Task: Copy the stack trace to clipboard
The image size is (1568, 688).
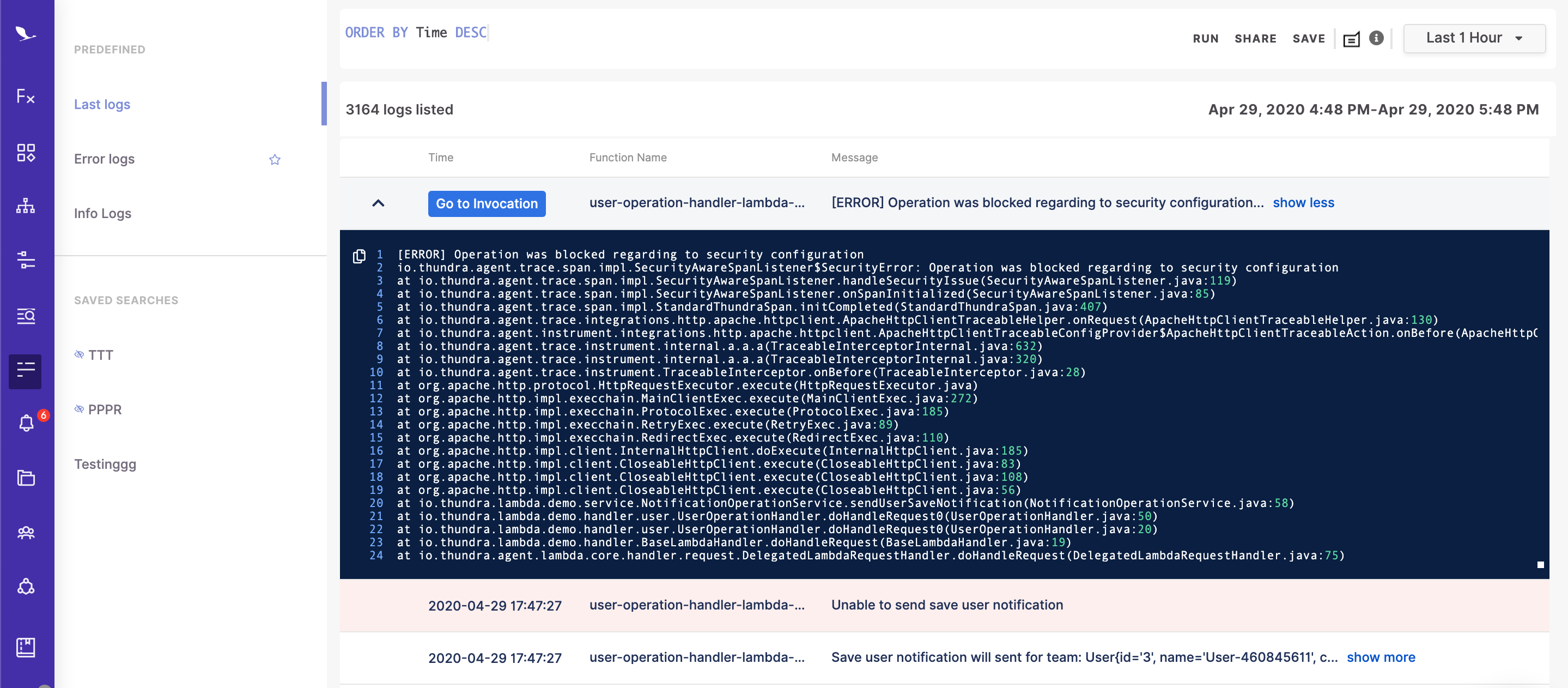Action: click(359, 256)
